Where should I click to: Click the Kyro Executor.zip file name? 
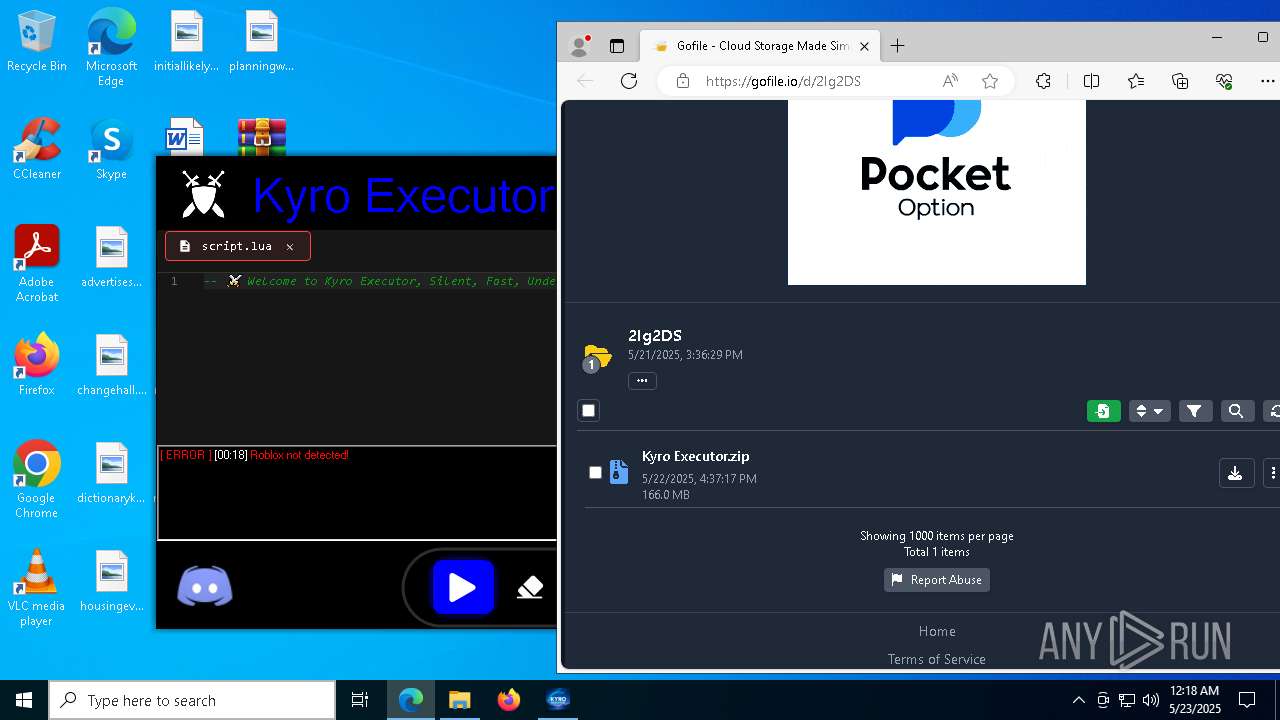pyautogui.click(x=696, y=456)
